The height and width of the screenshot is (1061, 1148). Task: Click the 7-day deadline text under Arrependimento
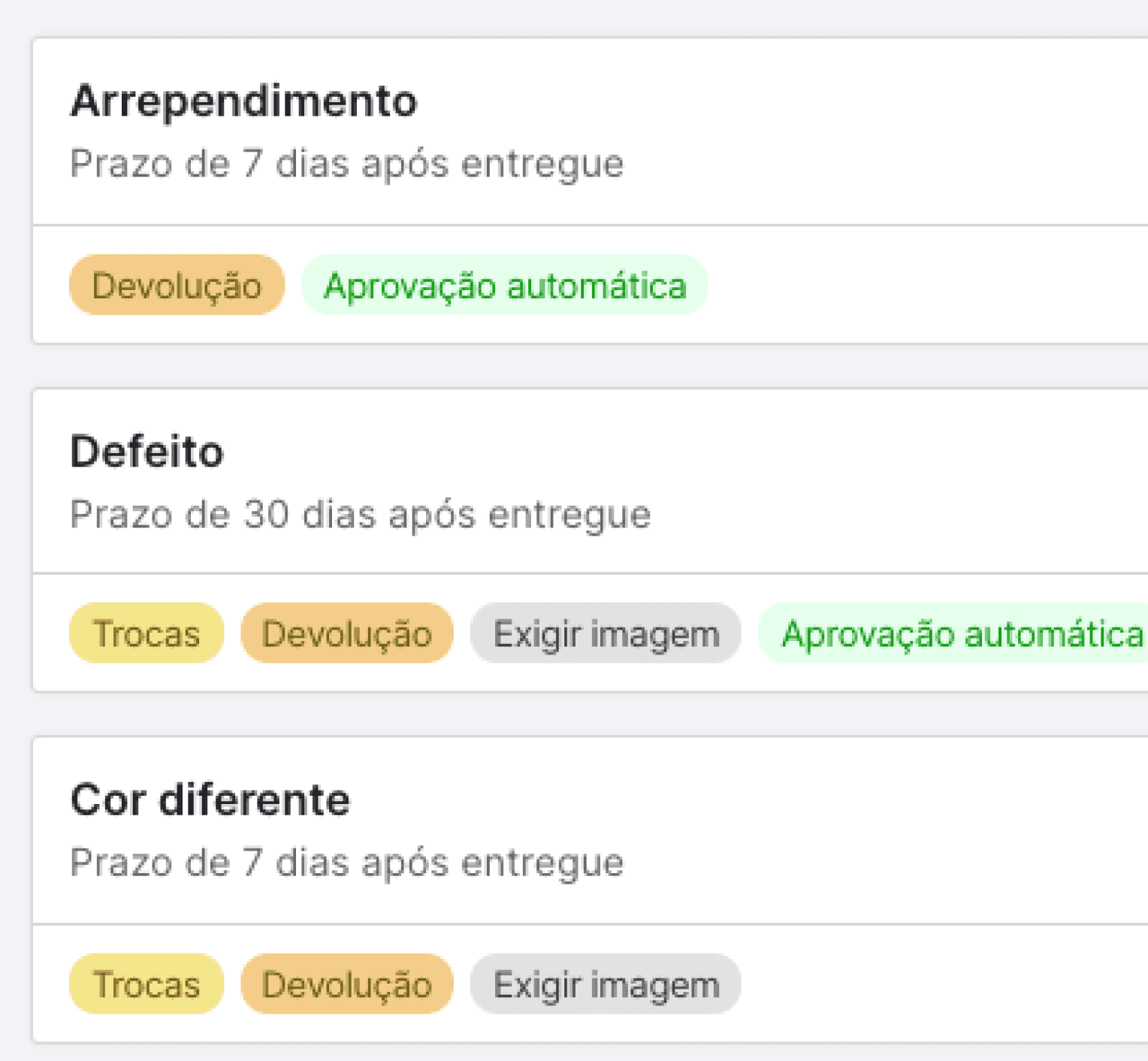point(346,164)
